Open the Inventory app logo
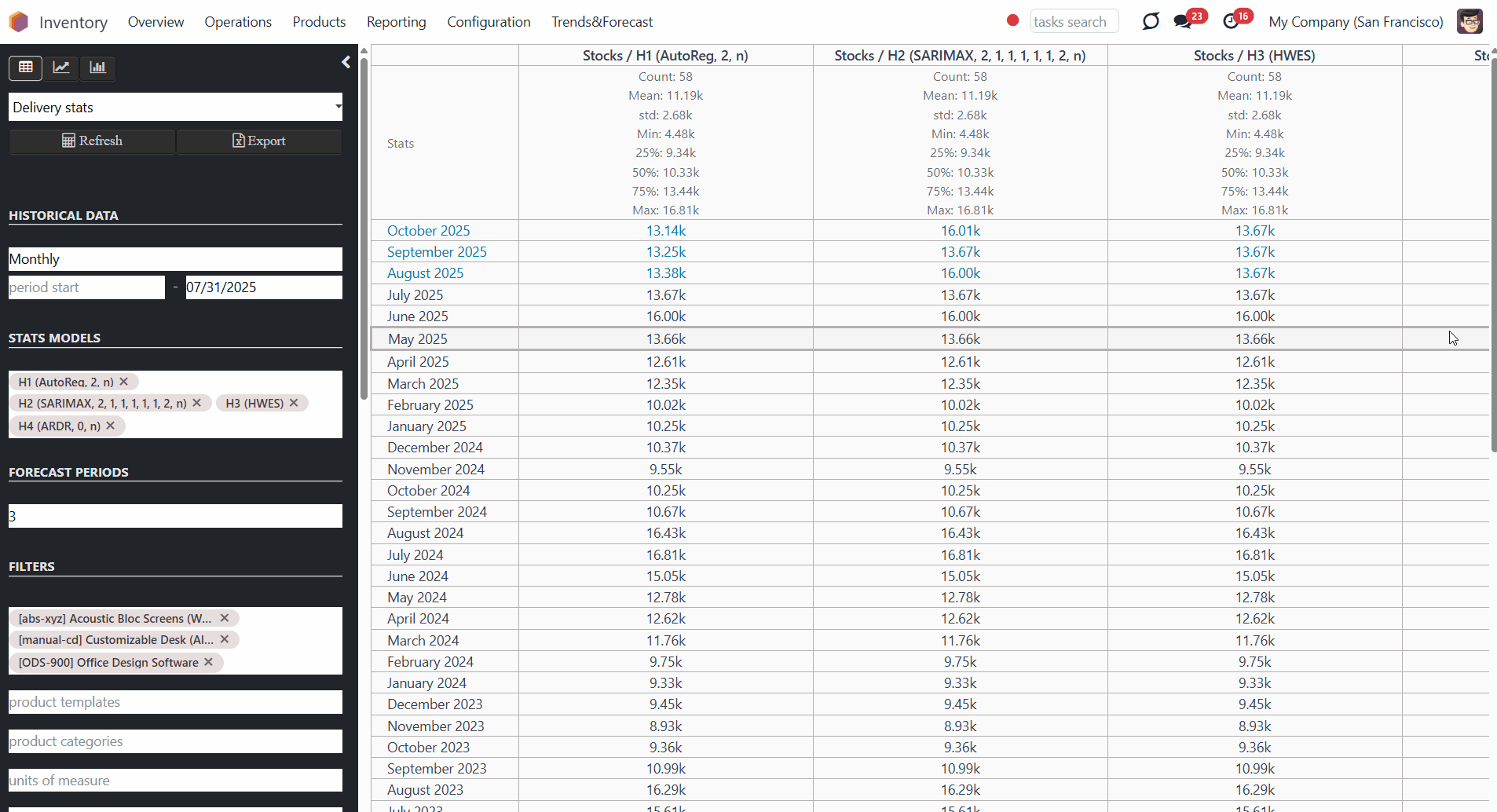This screenshot has height=812, width=1497. pyautogui.click(x=19, y=22)
